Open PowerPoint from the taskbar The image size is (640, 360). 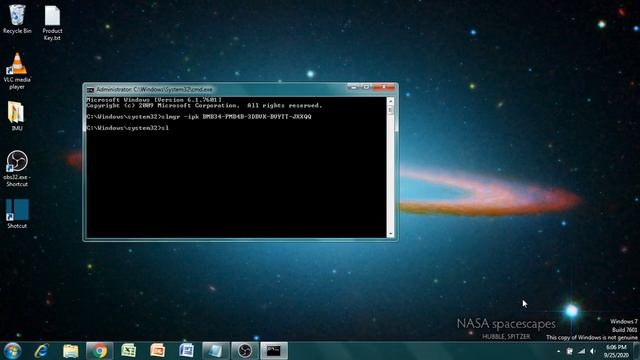pyautogui.click(x=158, y=351)
